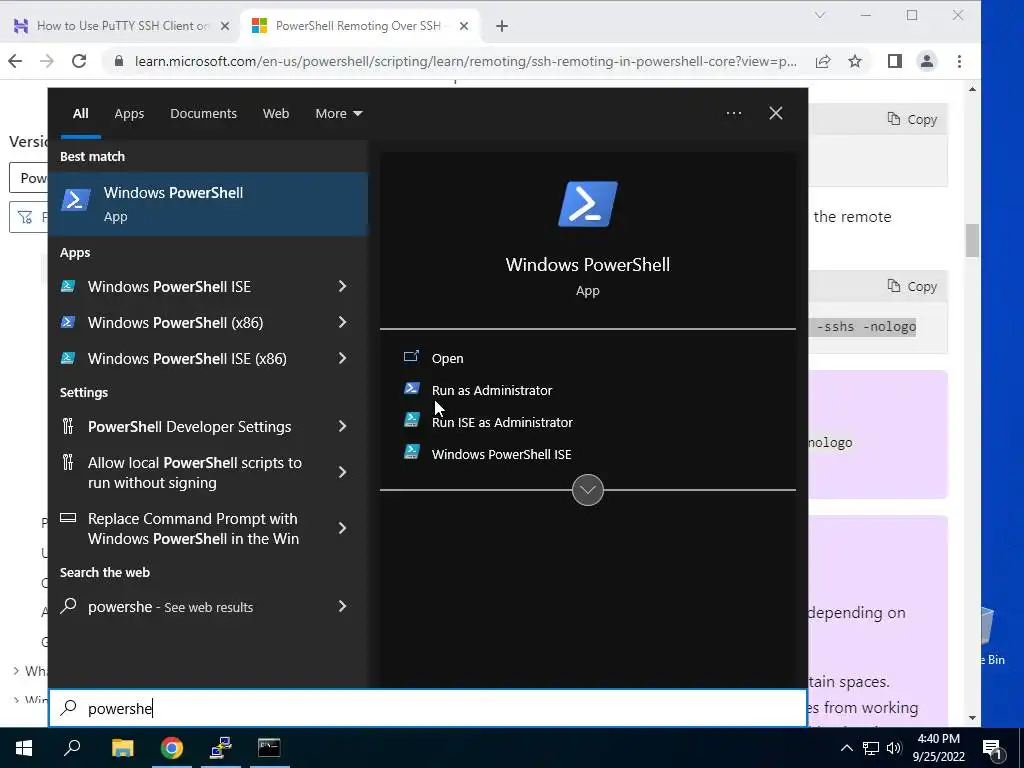Open Chrome profile avatar
The image size is (1024, 768).
[927, 61]
